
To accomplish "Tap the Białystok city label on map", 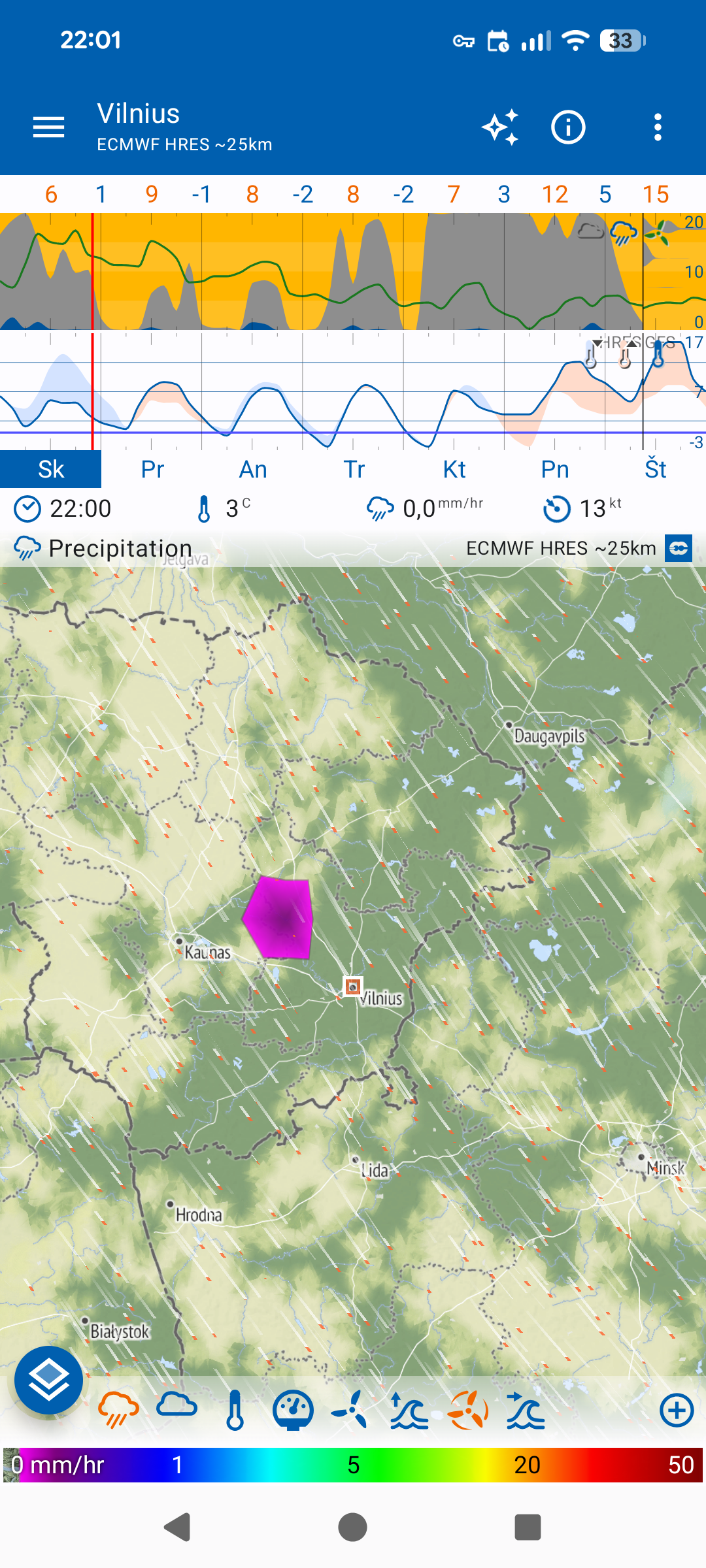I will 120,1331.
